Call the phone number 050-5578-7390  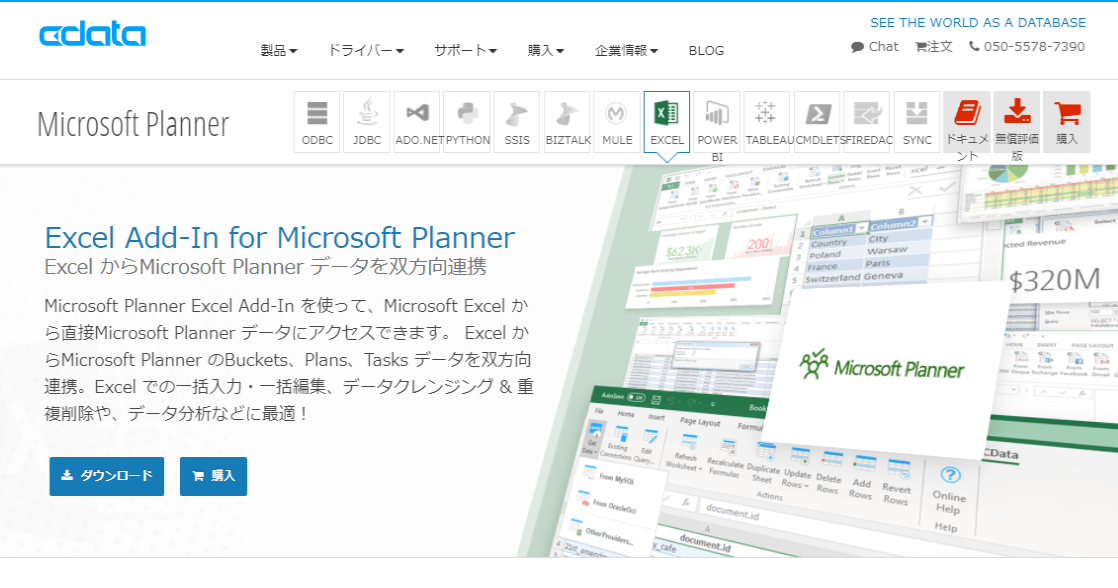(x=1027, y=46)
